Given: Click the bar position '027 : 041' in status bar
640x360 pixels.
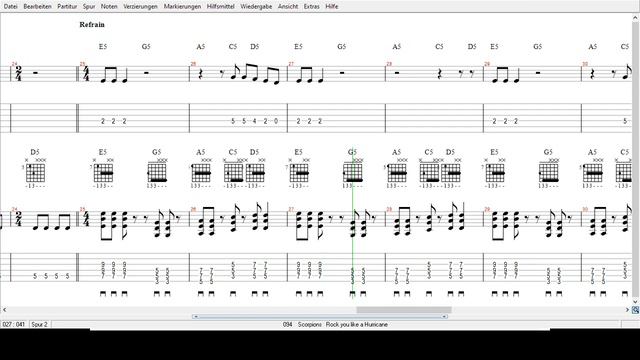Looking at the screenshot, I should click(14, 324).
